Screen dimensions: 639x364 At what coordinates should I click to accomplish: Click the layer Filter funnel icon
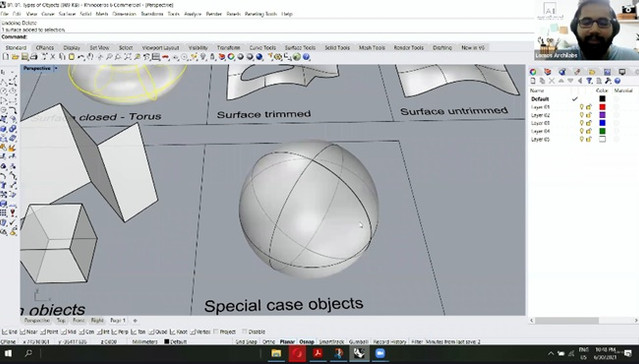pos(589,81)
